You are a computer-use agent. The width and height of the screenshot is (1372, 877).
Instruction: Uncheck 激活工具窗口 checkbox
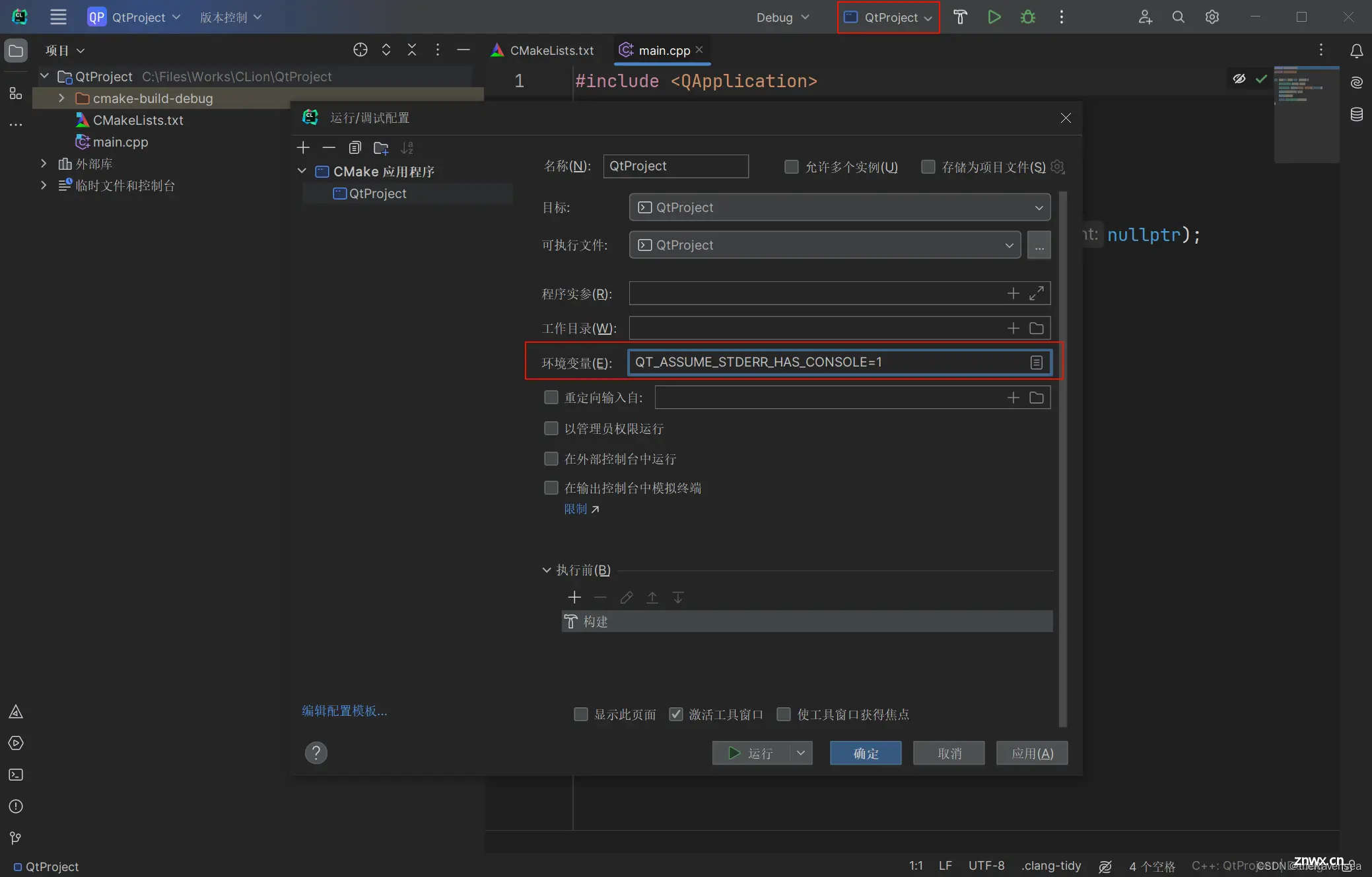pyautogui.click(x=675, y=714)
